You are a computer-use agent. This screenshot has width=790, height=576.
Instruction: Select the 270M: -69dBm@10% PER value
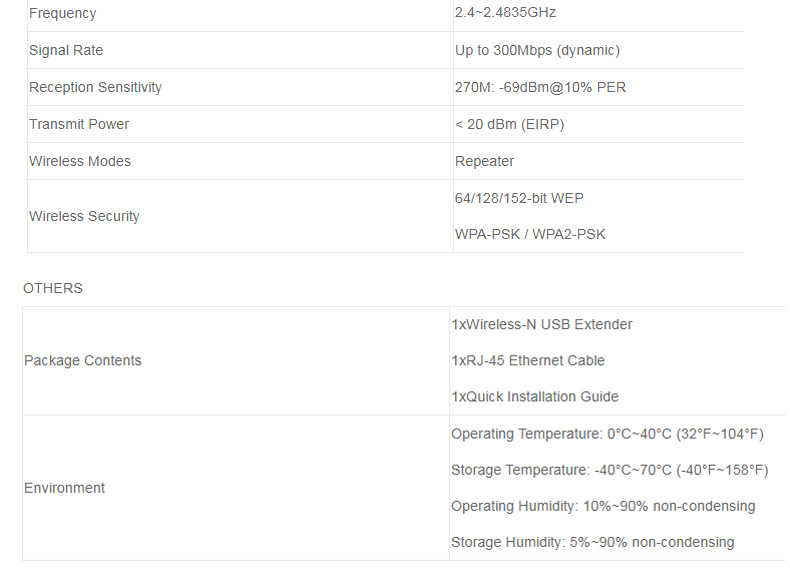(540, 87)
